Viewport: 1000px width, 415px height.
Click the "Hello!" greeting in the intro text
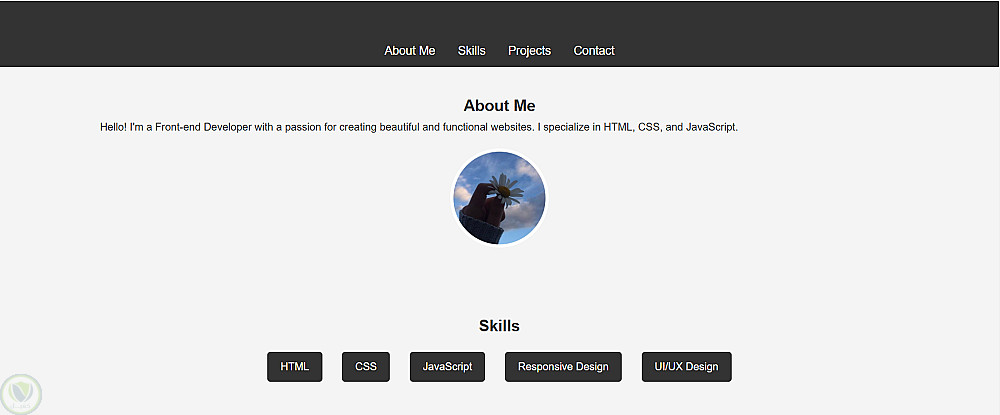(x=113, y=128)
